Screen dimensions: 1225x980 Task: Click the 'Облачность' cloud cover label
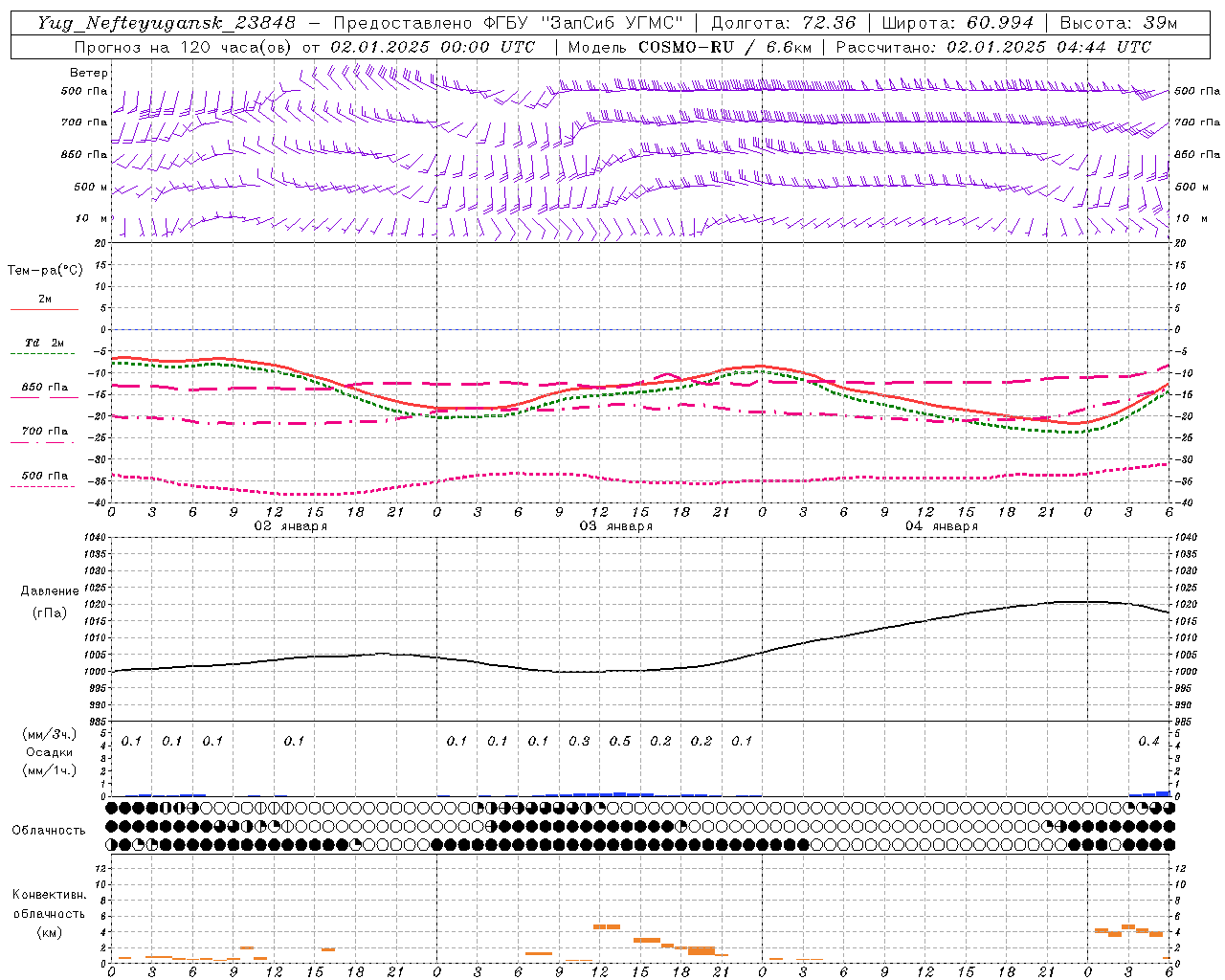[x=49, y=831]
